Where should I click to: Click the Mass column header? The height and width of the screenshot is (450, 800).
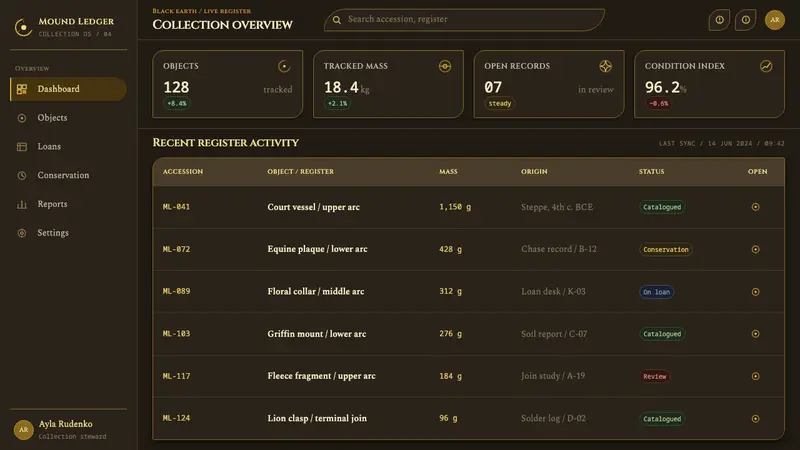tap(448, 172)
